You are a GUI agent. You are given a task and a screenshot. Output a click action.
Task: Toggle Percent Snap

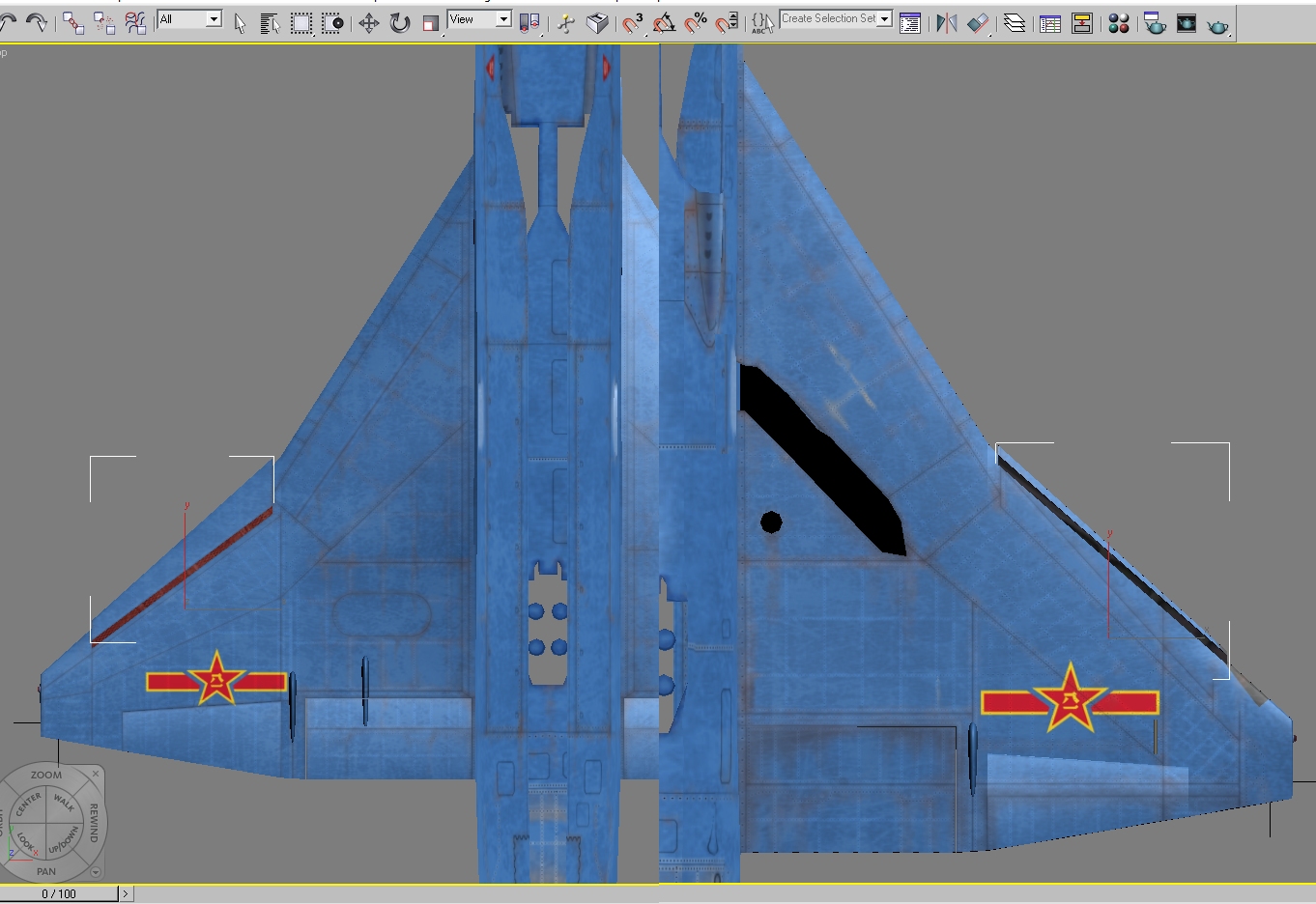(x=696, y=23)
